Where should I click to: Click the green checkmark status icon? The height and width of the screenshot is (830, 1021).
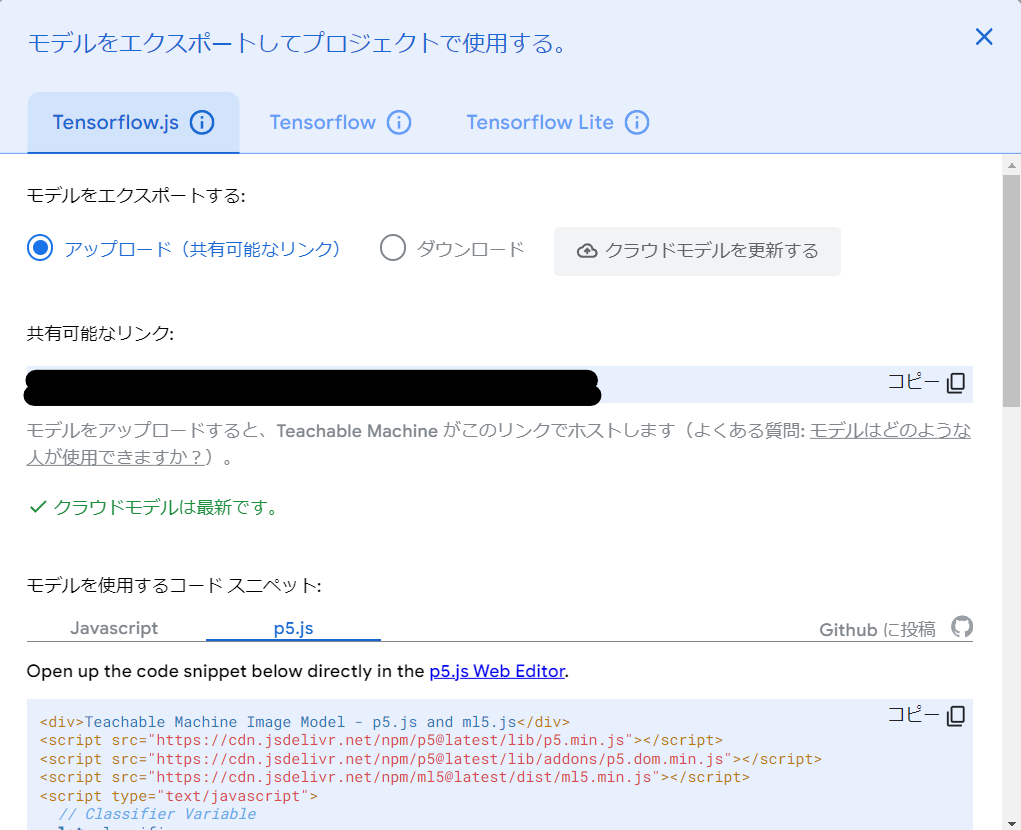tap(37, 508)
